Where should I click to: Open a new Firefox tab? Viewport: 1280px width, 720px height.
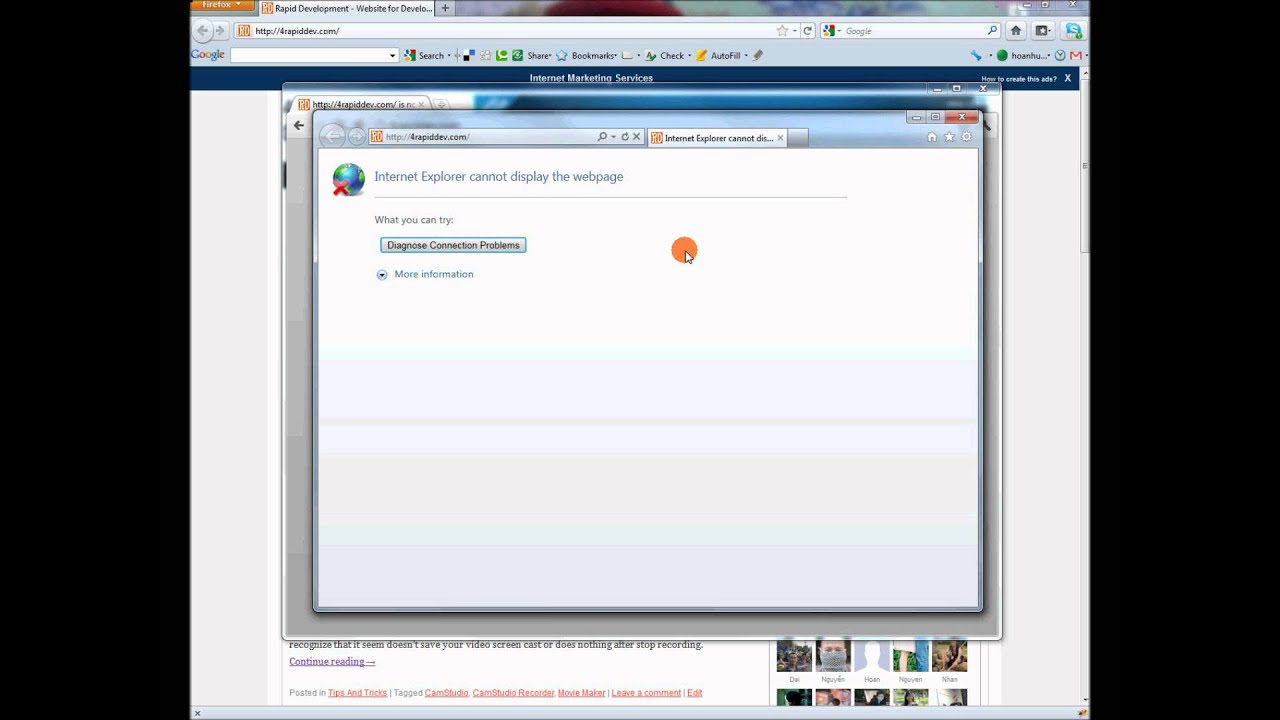[x=445, y=8]
